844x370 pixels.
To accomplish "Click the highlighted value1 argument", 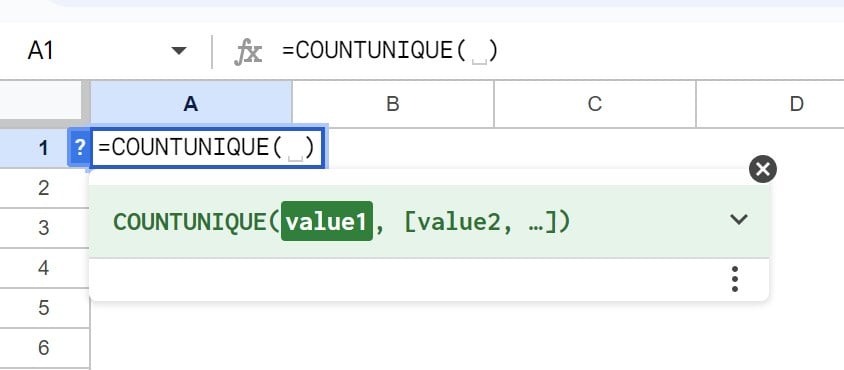I will tap(327, 221).
